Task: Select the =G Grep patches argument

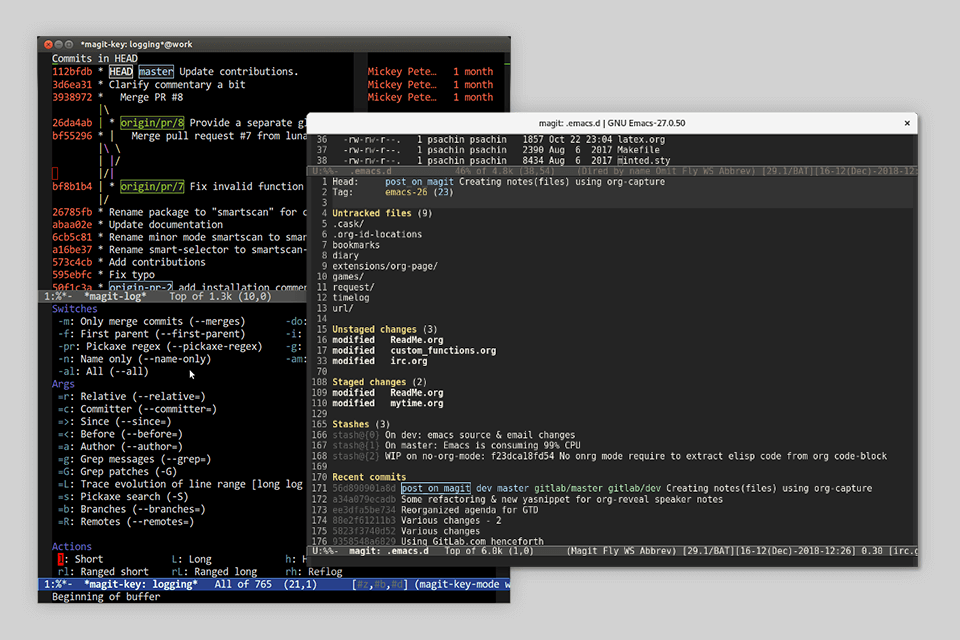Action: coord(117,472)
